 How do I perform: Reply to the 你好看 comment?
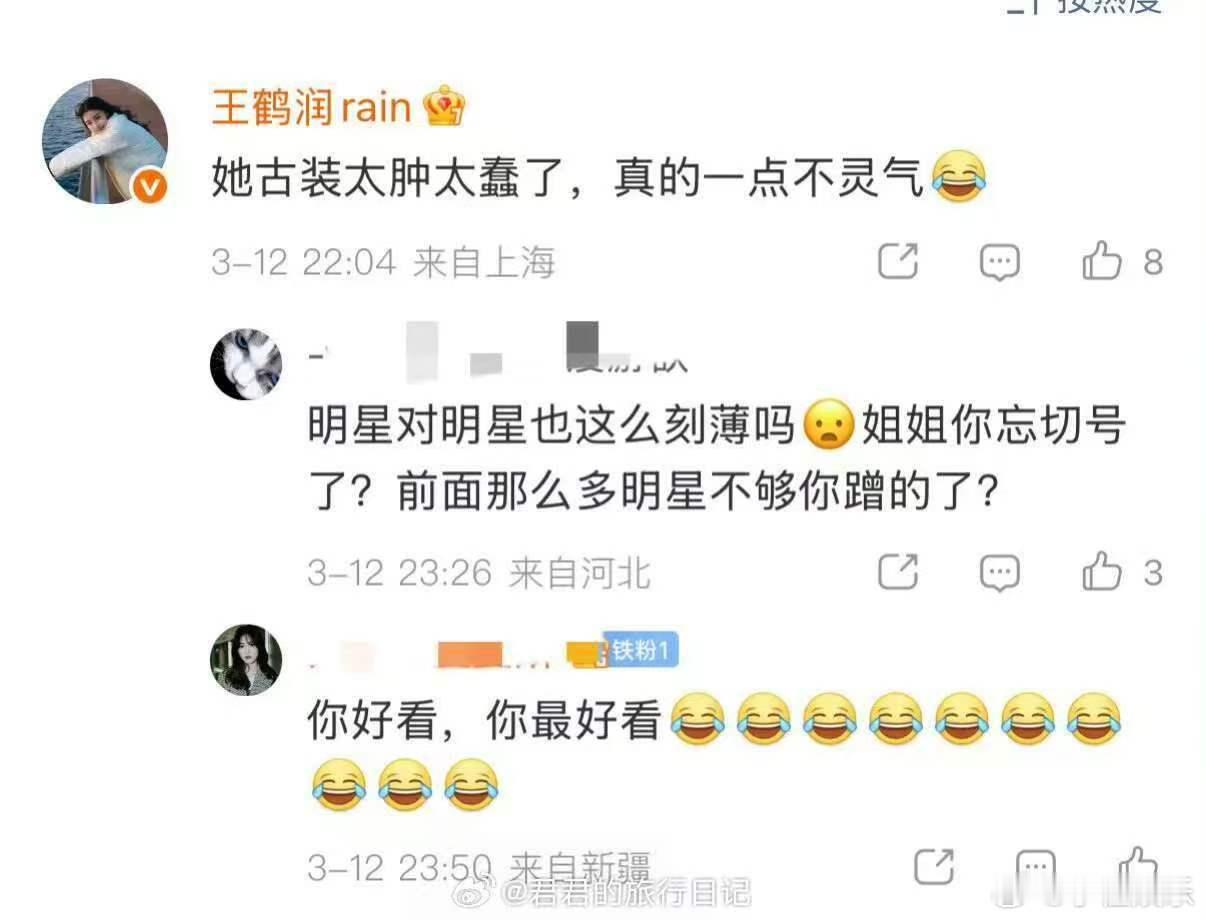coord(1035,866)
